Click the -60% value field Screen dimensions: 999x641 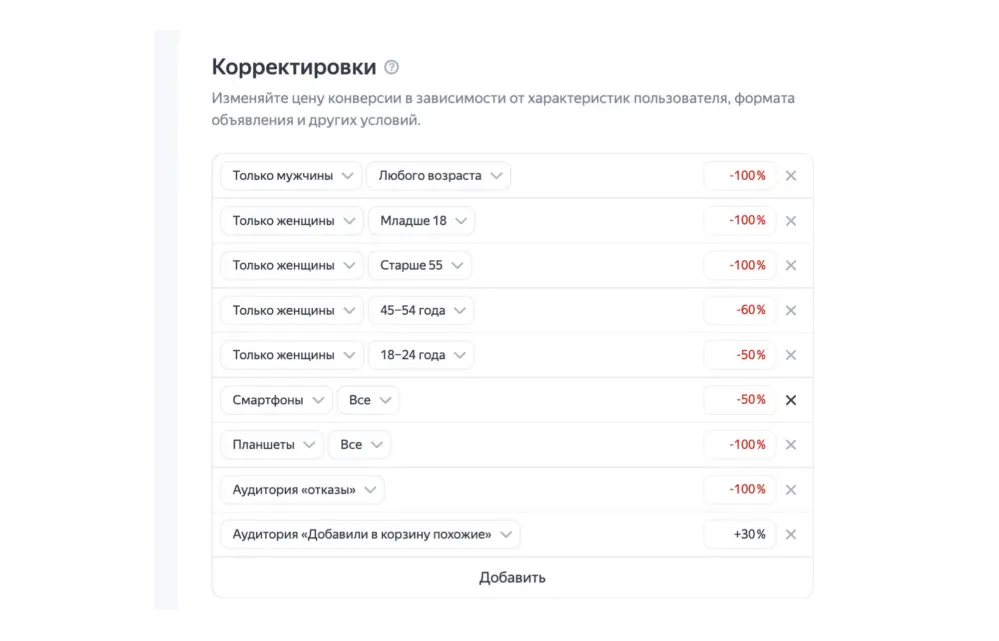point(741,311)
